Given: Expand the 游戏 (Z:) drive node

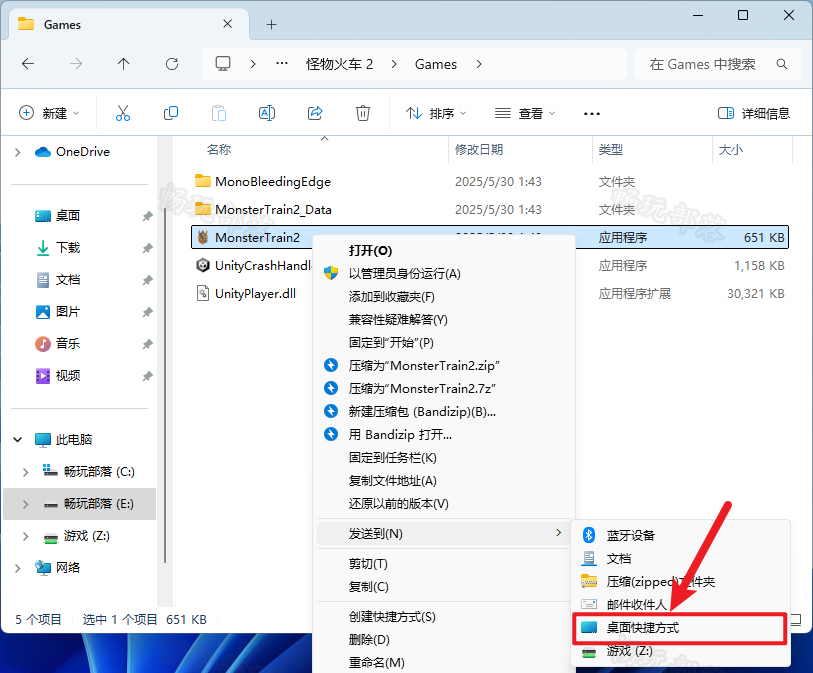Looking at the screenshot, I should pyautogui.click(x=25, y=536).
